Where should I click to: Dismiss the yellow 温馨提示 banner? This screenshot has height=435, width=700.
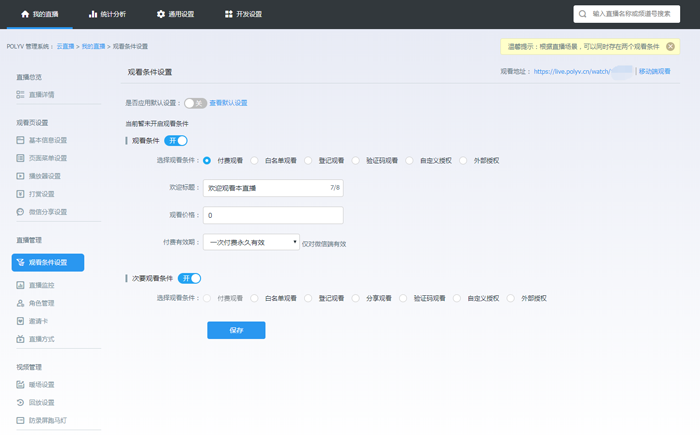670,47
